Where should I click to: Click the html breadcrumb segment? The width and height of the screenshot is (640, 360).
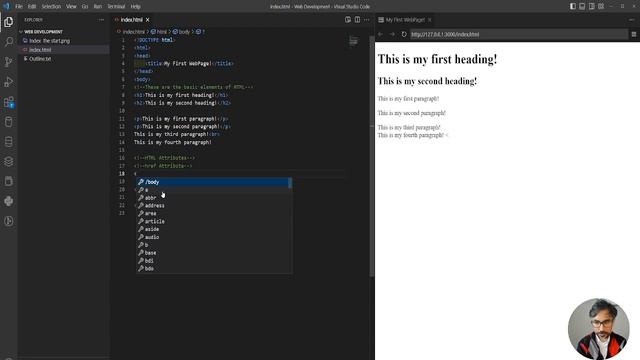(159, 31)
